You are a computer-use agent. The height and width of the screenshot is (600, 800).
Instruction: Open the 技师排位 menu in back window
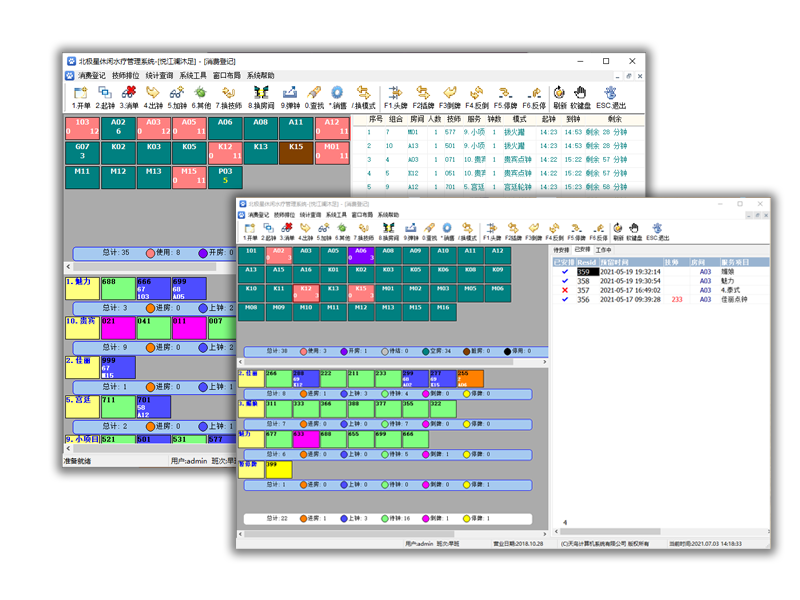click(126, 76)
